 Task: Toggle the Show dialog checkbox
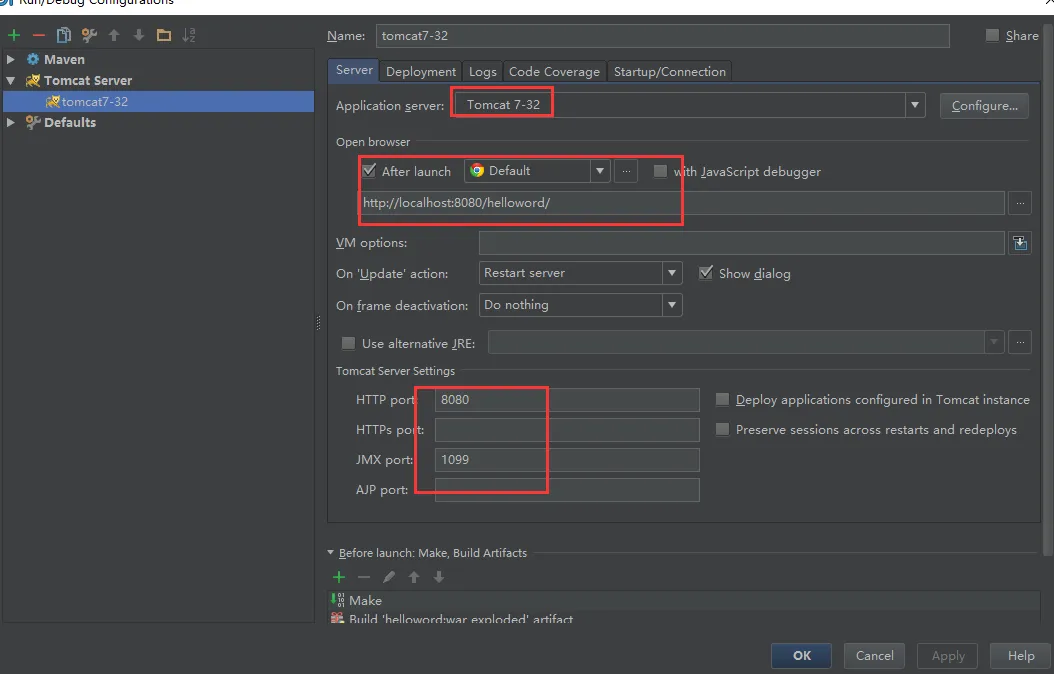coord(706,273)
